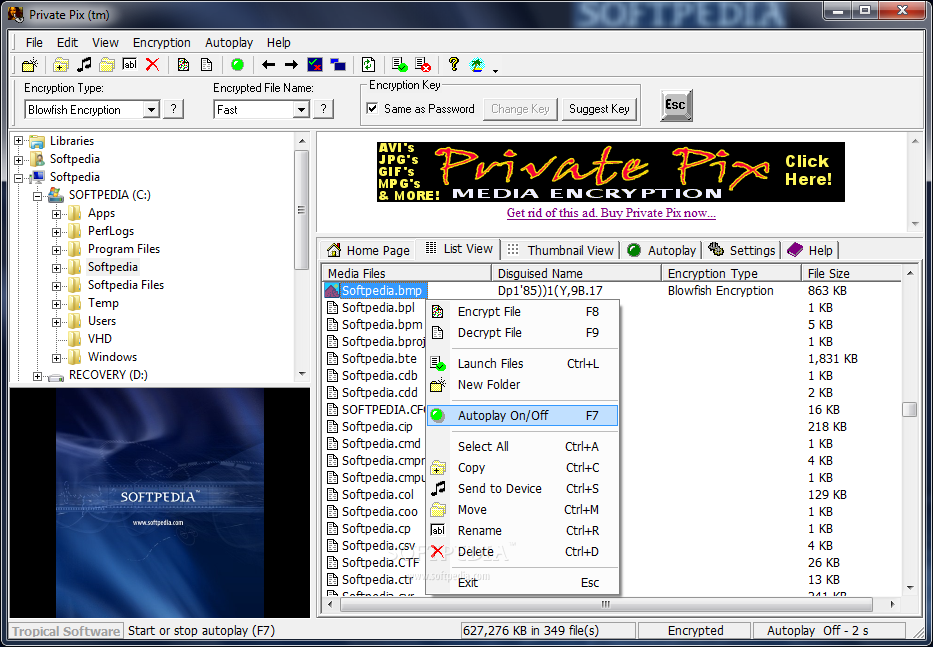Click the file list vertical scrollbar thumb
The width and height of the screenshot is (933, 647).
tap(909, 410)
